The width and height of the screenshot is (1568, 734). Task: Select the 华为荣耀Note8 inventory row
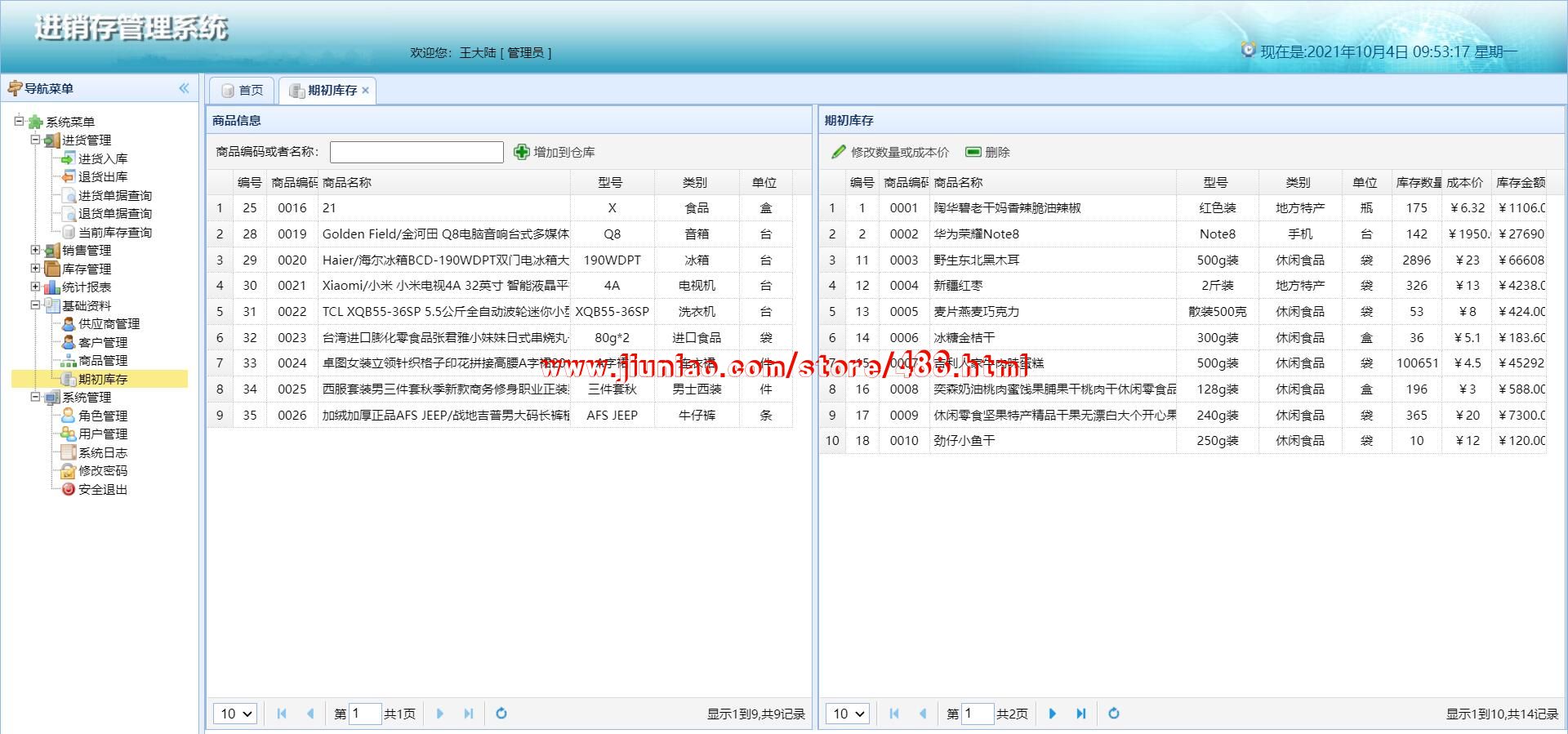1053,234
